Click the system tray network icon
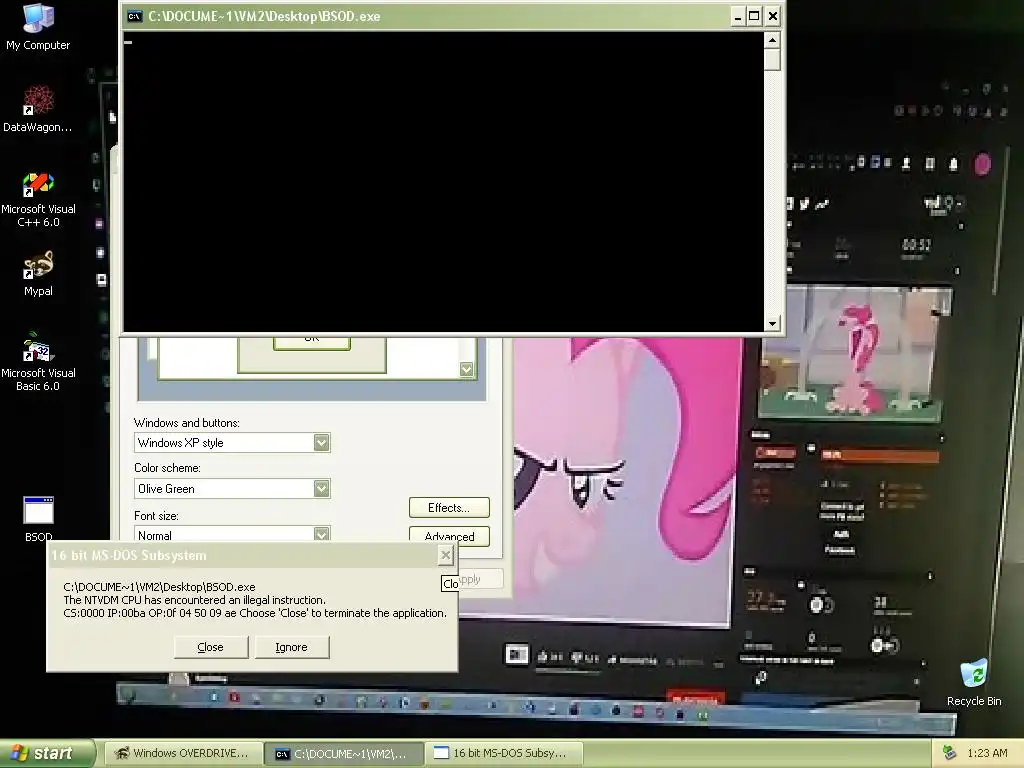This screenshot has height=768, width=1024. 949,753
